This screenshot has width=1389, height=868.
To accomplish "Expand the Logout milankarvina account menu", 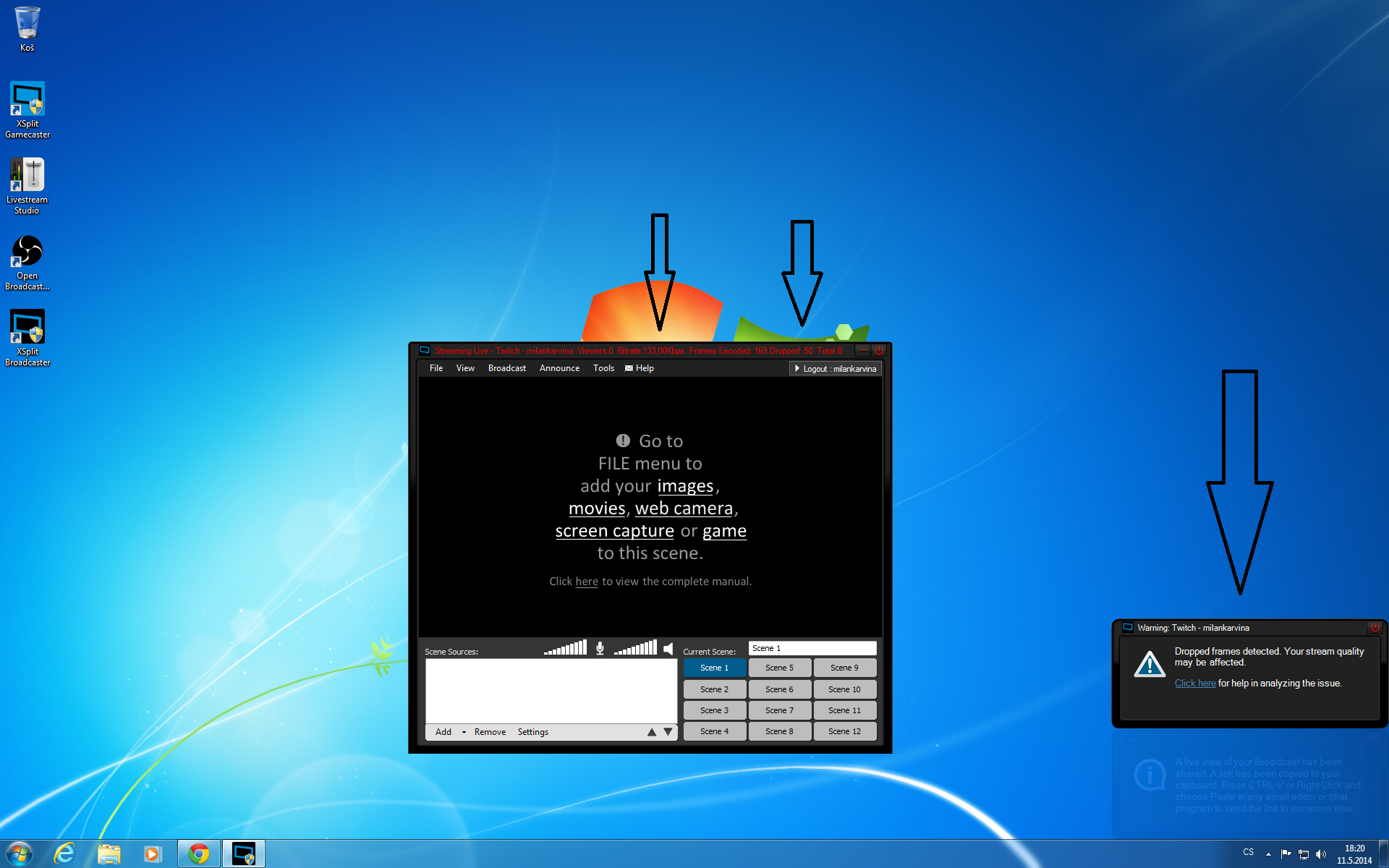I will [x=835, y=369].
